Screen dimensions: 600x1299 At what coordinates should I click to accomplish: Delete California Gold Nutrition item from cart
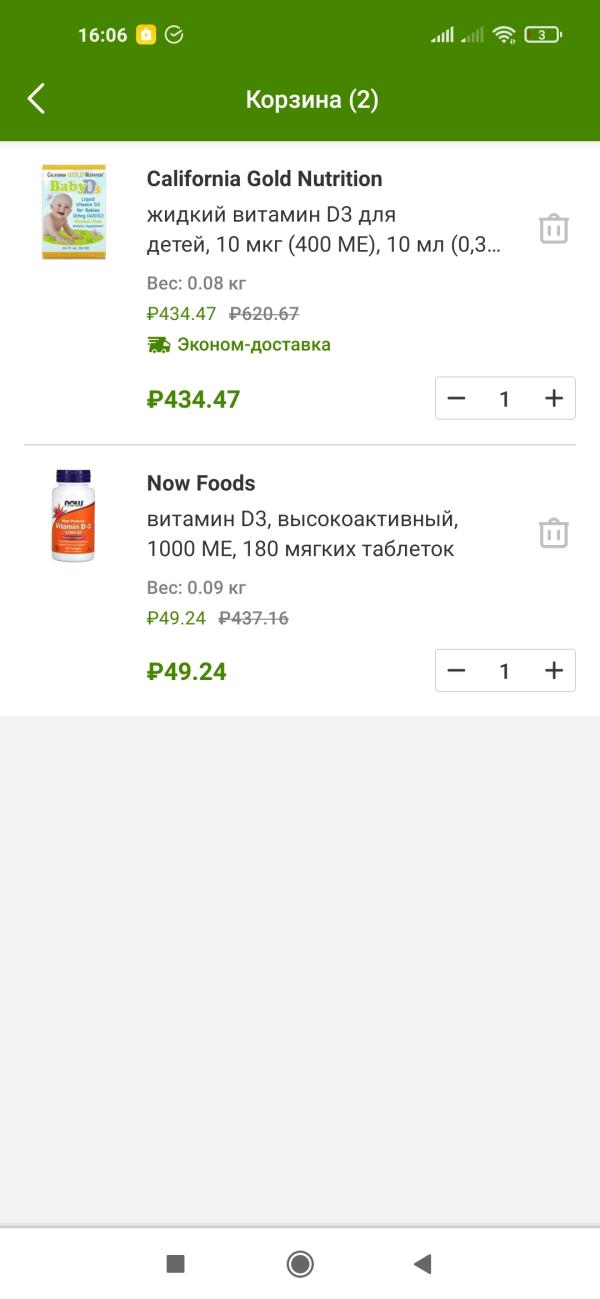coord(553,229)
